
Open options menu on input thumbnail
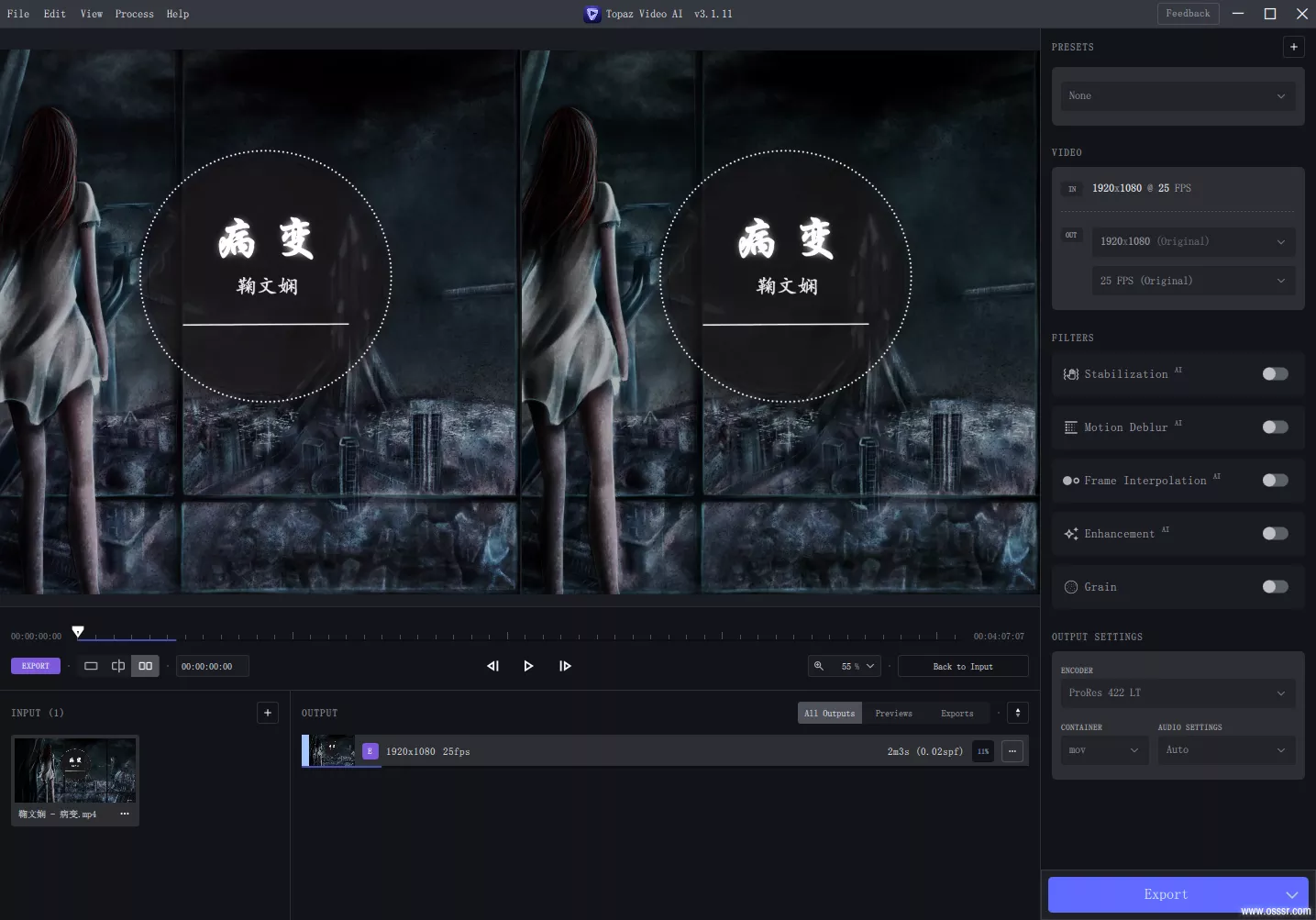[125, 814]
